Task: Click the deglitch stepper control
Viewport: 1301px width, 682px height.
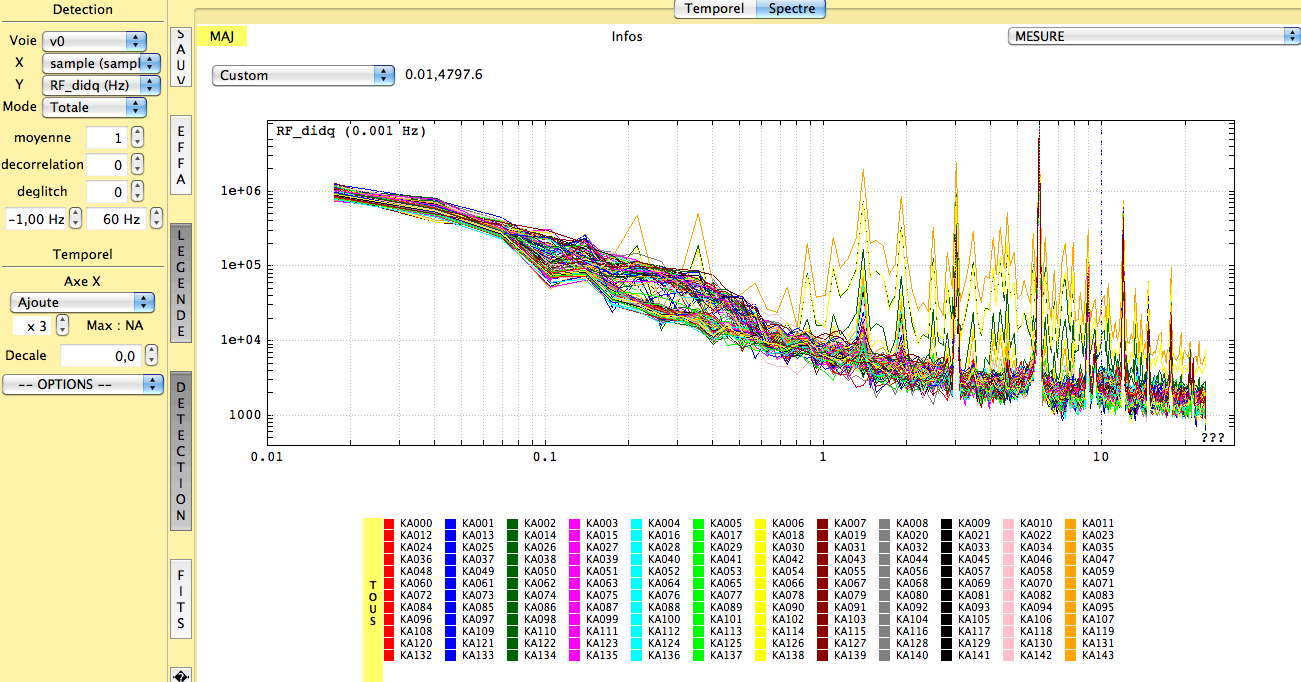Action: [138, 191]
